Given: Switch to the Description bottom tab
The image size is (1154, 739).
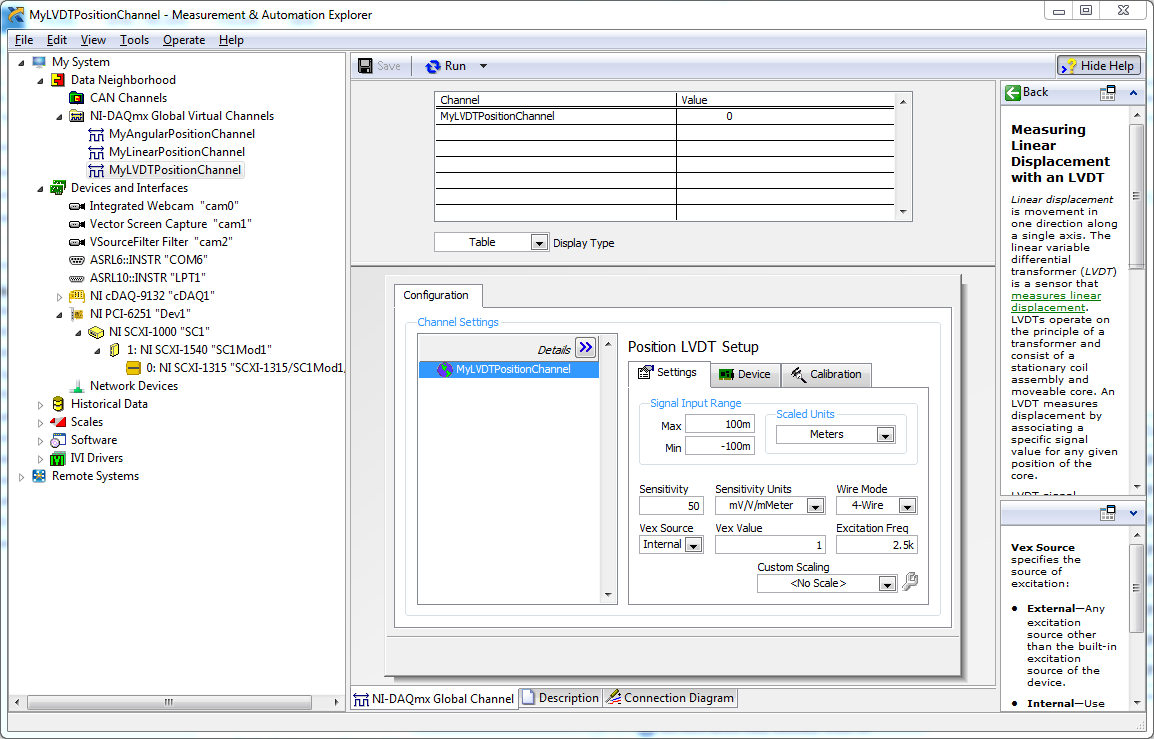Looking at the screenshot, I should click(560, 698).
